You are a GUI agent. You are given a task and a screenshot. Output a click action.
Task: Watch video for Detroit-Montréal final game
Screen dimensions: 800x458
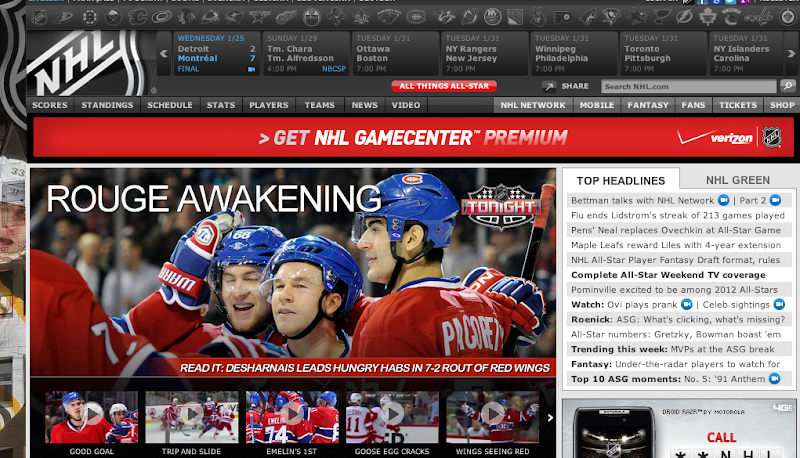click(252, 69)
